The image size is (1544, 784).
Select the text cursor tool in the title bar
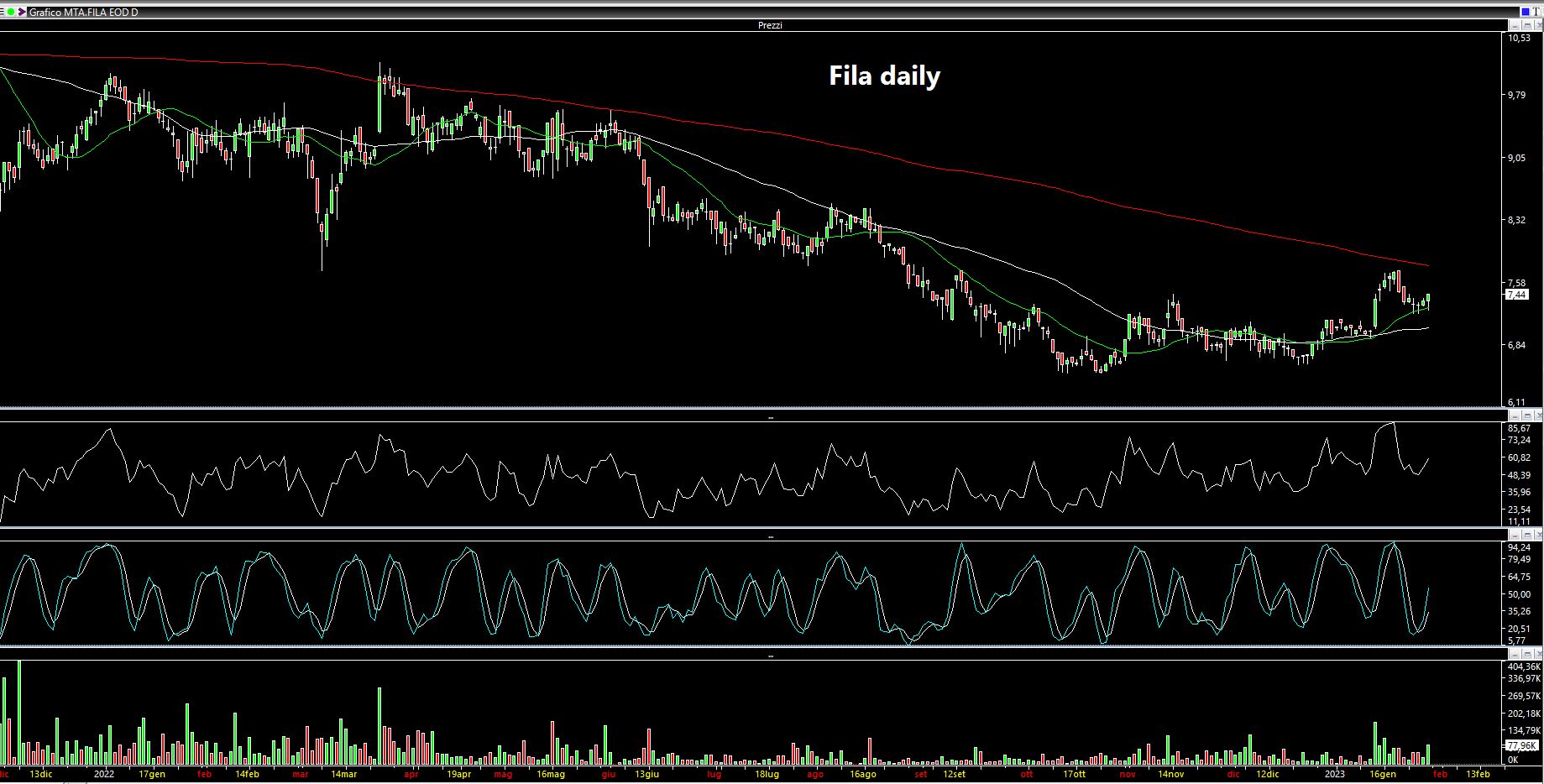pyautogui.click(x=1536, y=12)
